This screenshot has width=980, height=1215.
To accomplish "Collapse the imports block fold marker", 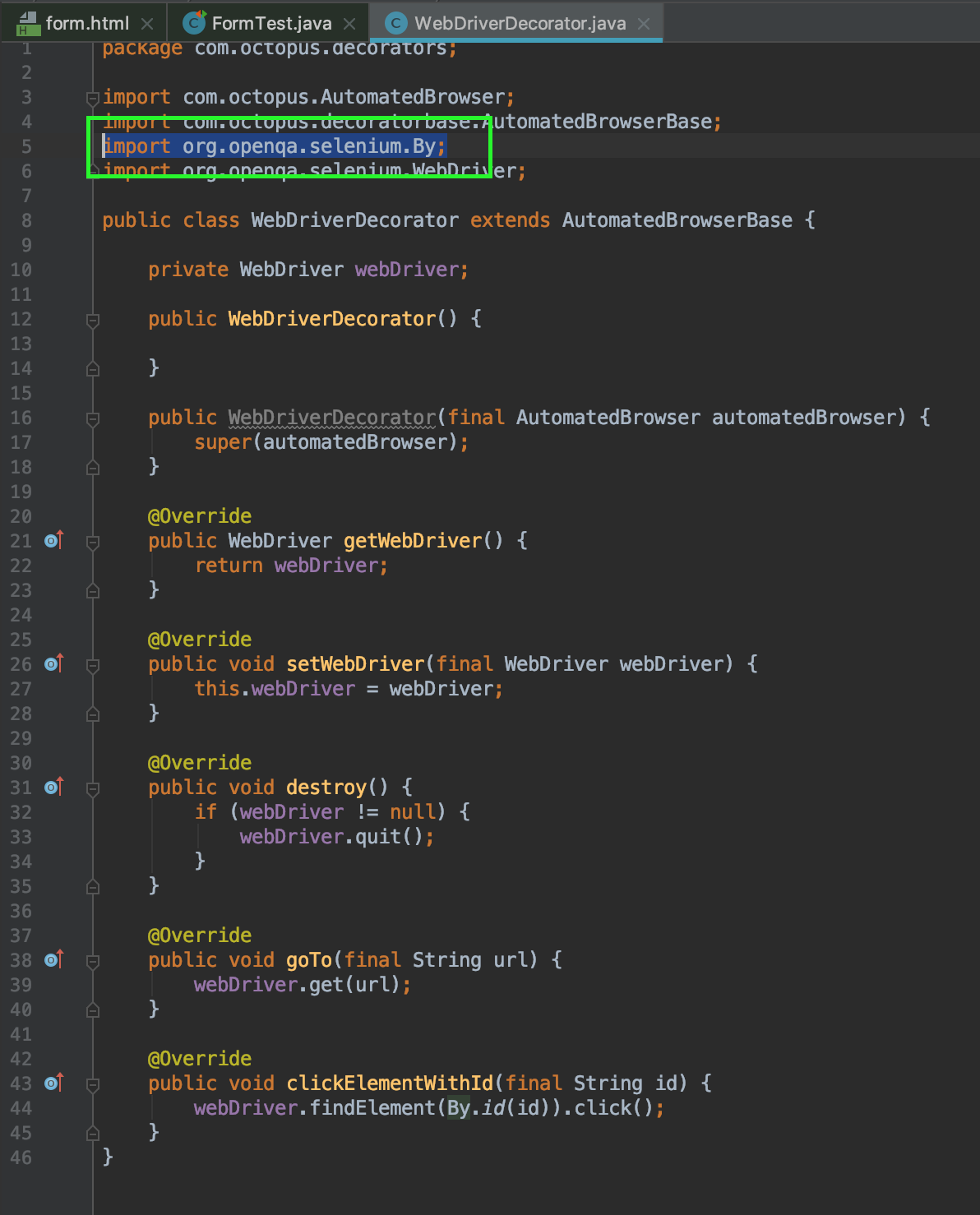I will point(93,98).
